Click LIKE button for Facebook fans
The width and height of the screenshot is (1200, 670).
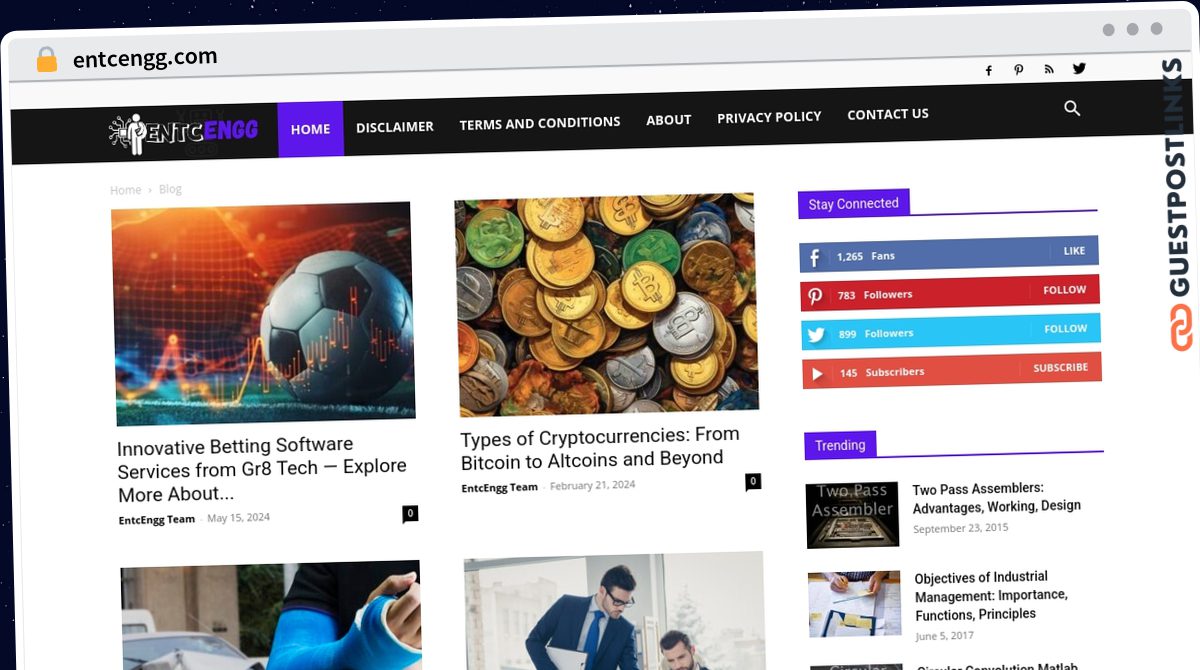click(1074, 251)
